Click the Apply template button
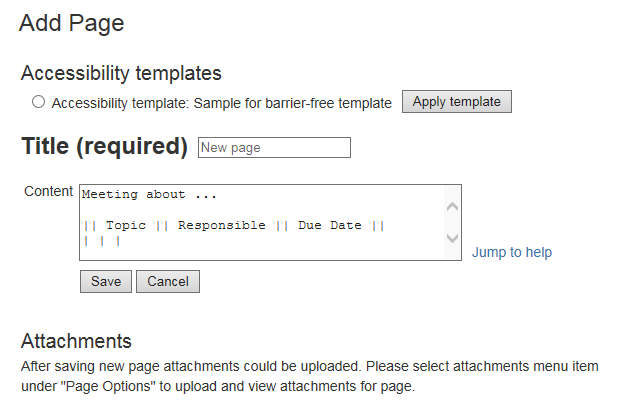 point(457,102)
